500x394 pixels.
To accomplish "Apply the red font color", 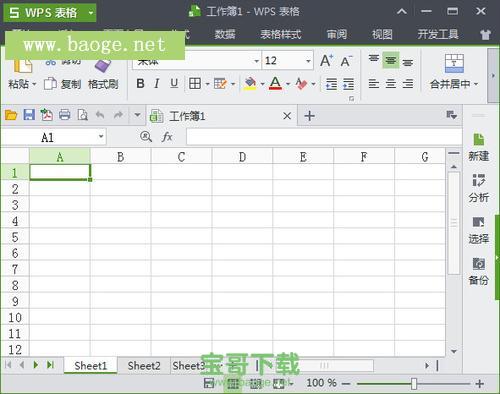I will (x=275, y=83).
